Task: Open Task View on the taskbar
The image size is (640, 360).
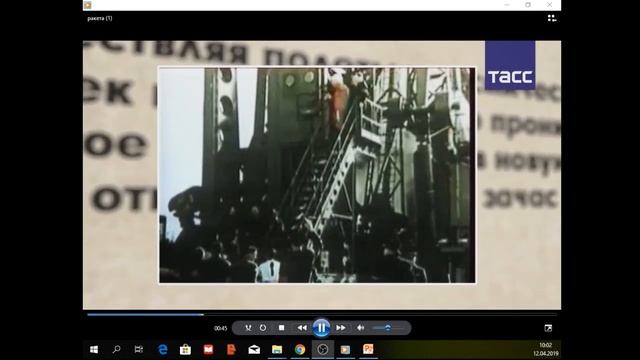Action: (139, 349)
